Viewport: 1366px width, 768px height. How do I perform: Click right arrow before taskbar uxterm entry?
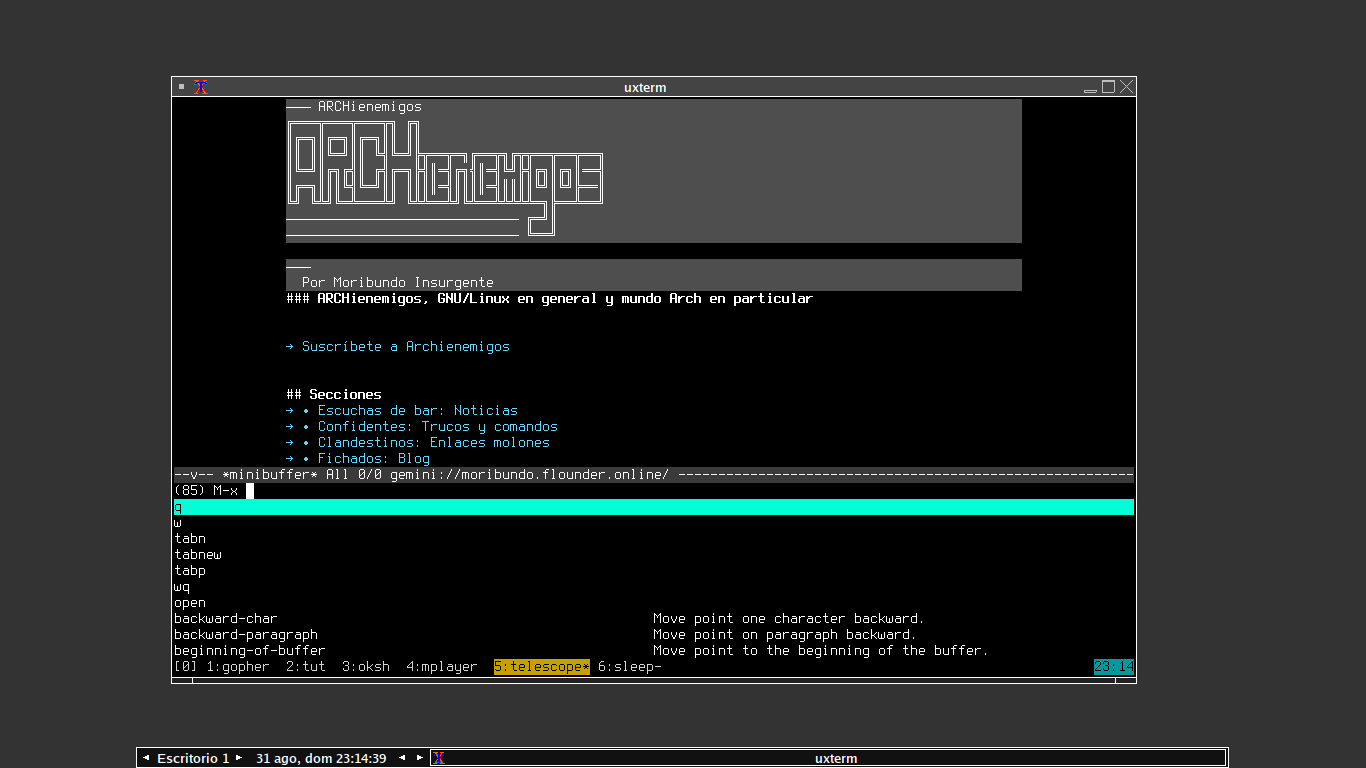[x=420, y=758]
